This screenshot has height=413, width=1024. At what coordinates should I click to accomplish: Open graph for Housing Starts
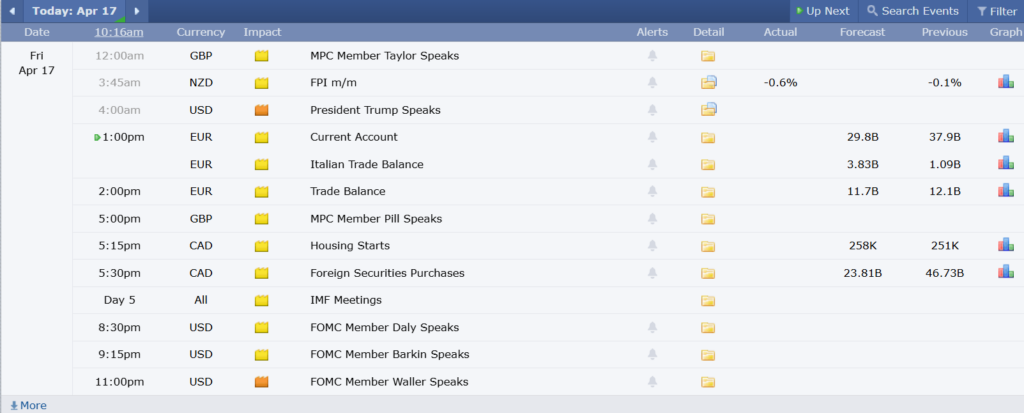(x=1005, y=245)
